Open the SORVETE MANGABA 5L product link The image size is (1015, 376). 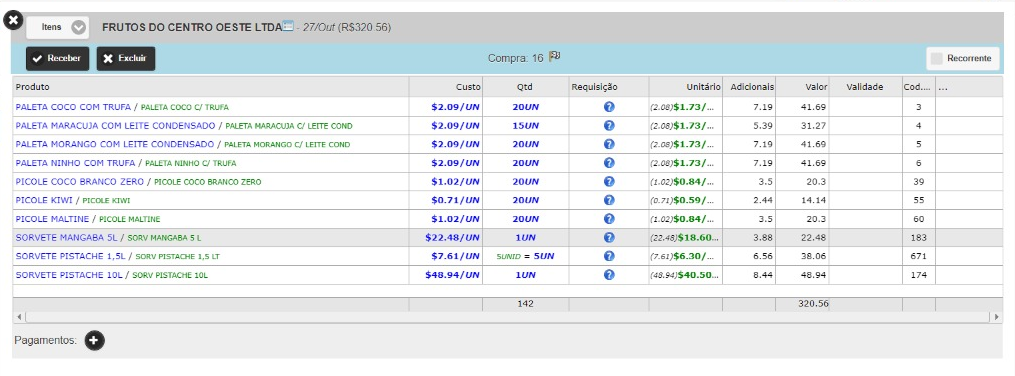[67, 238]
